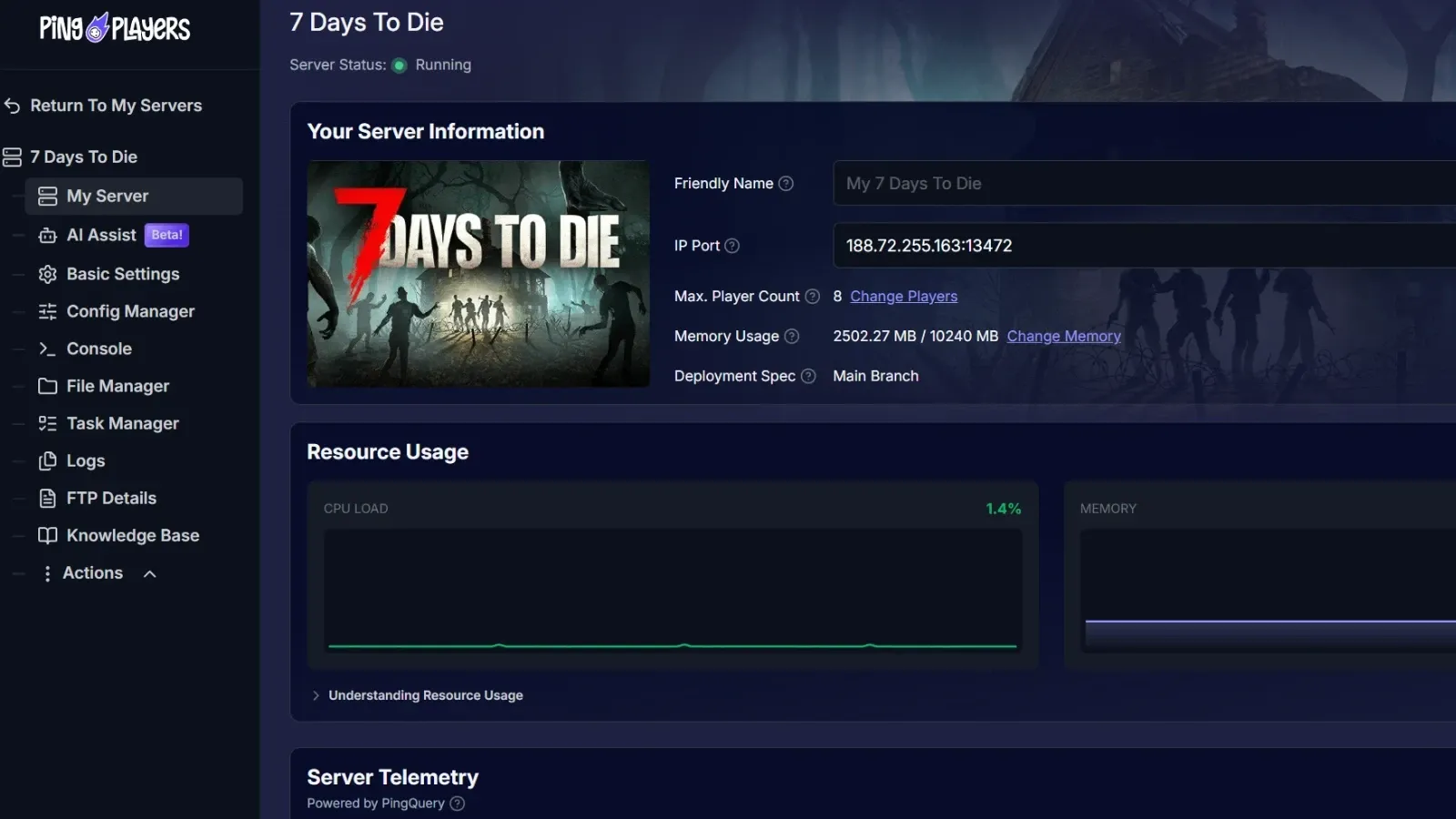Collapse the Actions menu chevron

pos(150,573)
